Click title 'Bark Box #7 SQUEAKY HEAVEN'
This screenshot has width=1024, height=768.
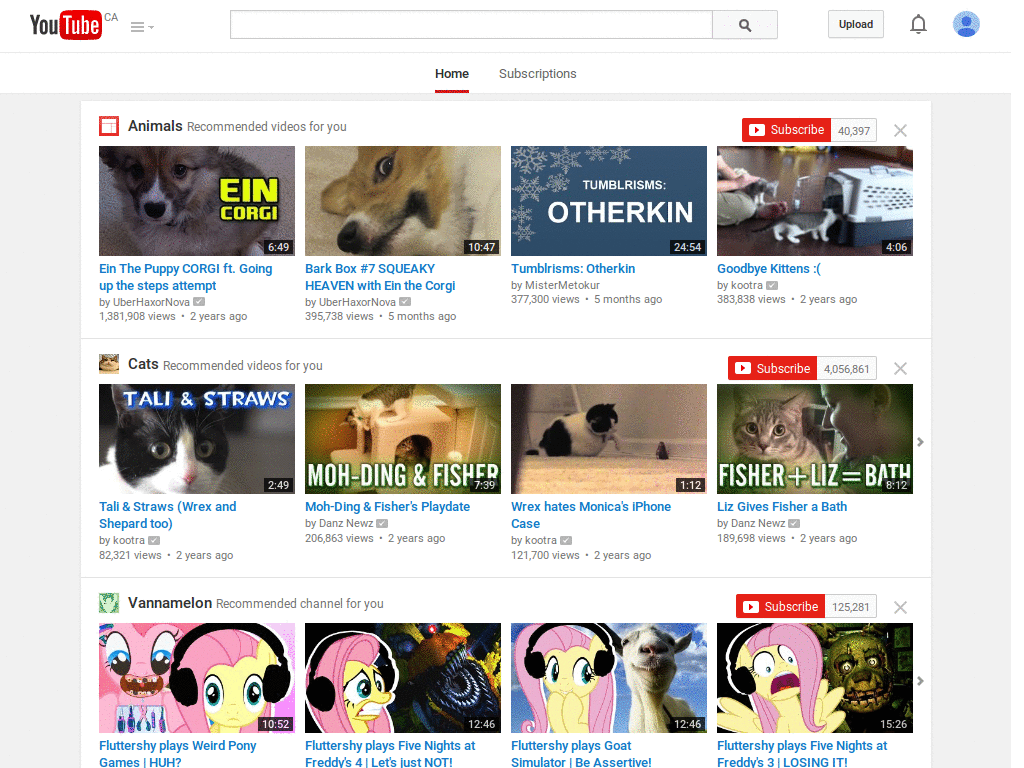380,277
